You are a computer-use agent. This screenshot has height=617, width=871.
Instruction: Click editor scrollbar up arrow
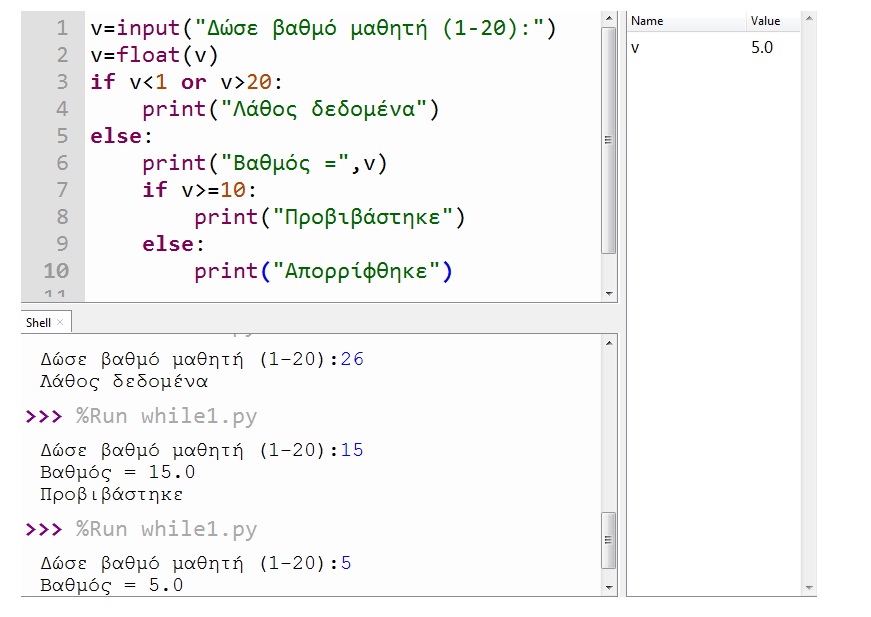click(609, 19)
